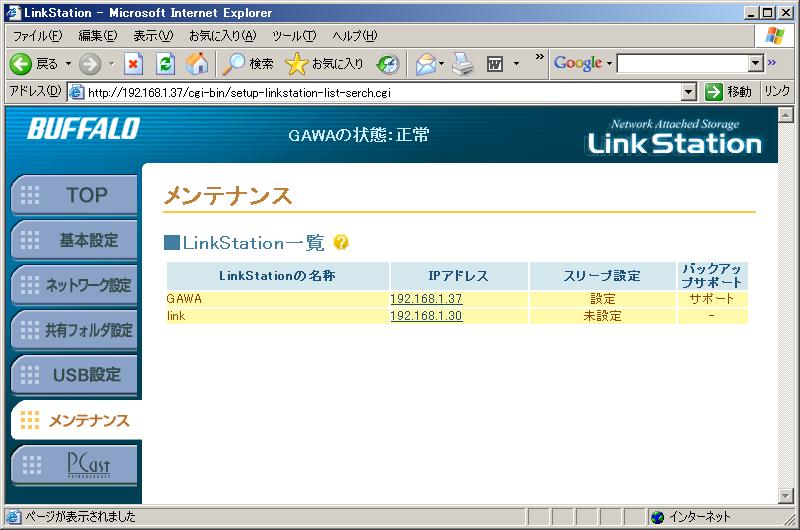The height and width of the screenshot is (530, 800).
Task: Click the サポート backup cell
Action: [x=712, y=299]
